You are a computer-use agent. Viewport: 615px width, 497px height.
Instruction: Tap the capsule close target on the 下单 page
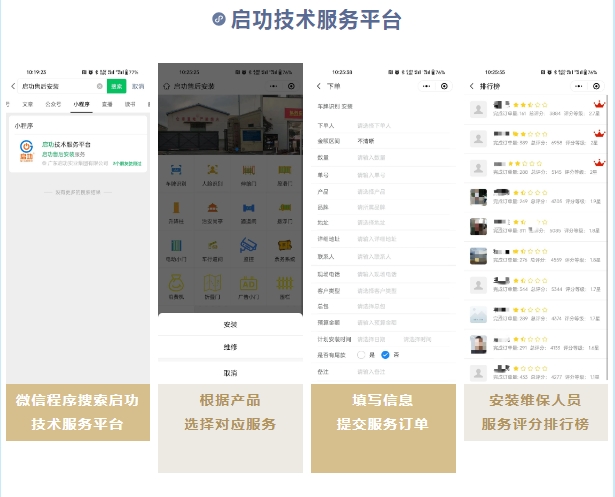click(444, 86)
